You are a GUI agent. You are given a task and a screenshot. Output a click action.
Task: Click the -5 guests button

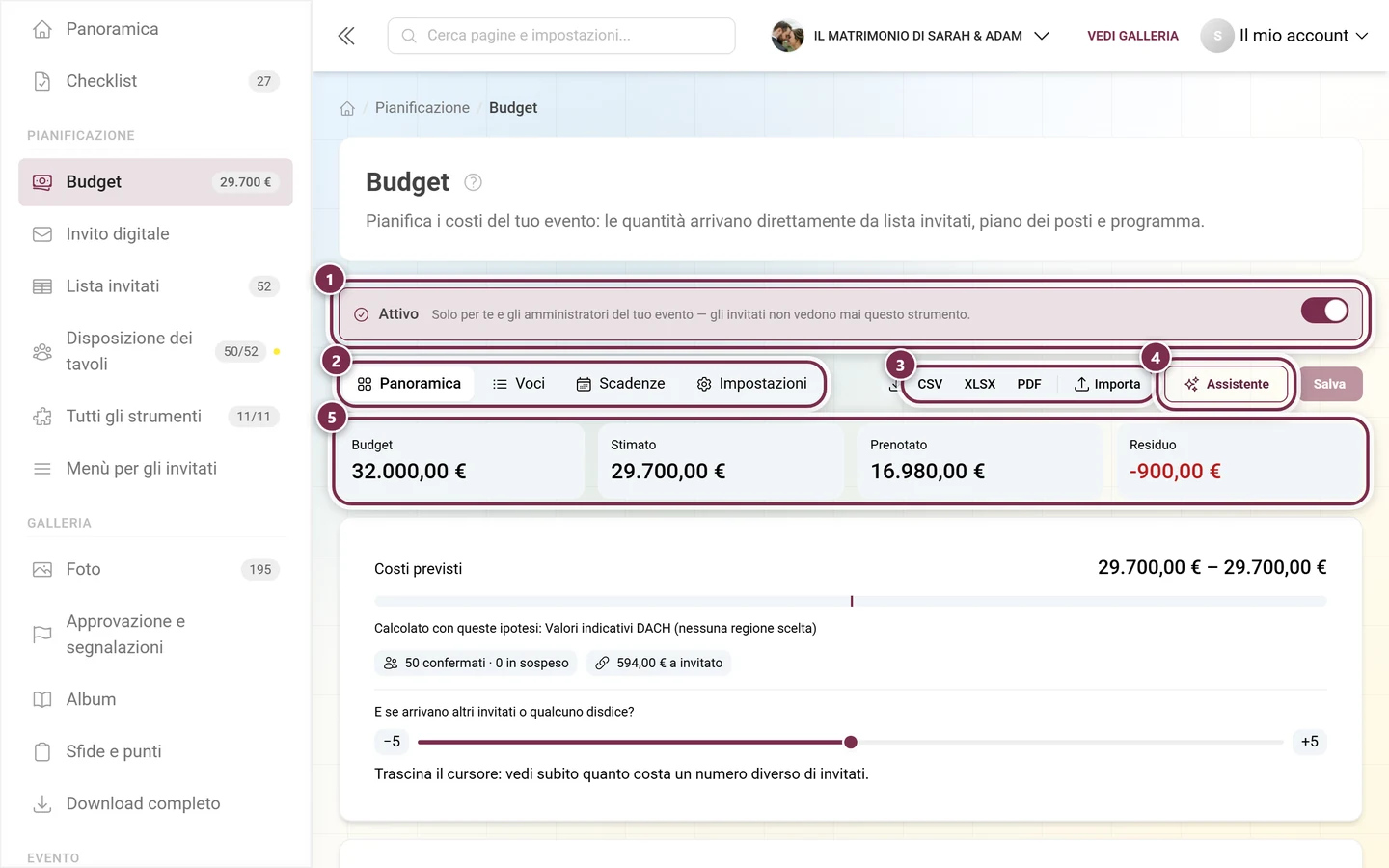coord(392,742)
